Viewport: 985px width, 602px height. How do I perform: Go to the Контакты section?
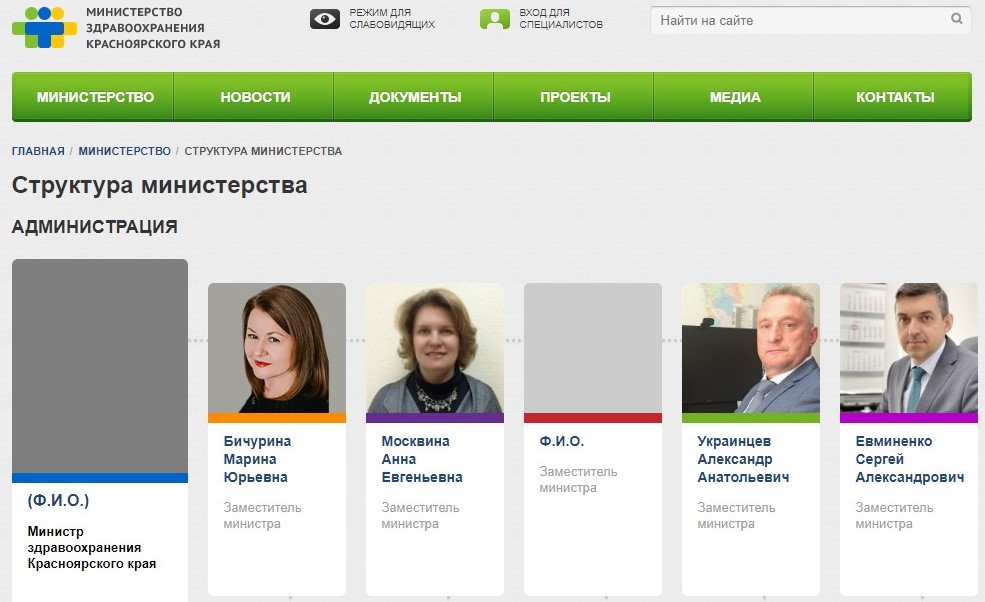point(893,97)
